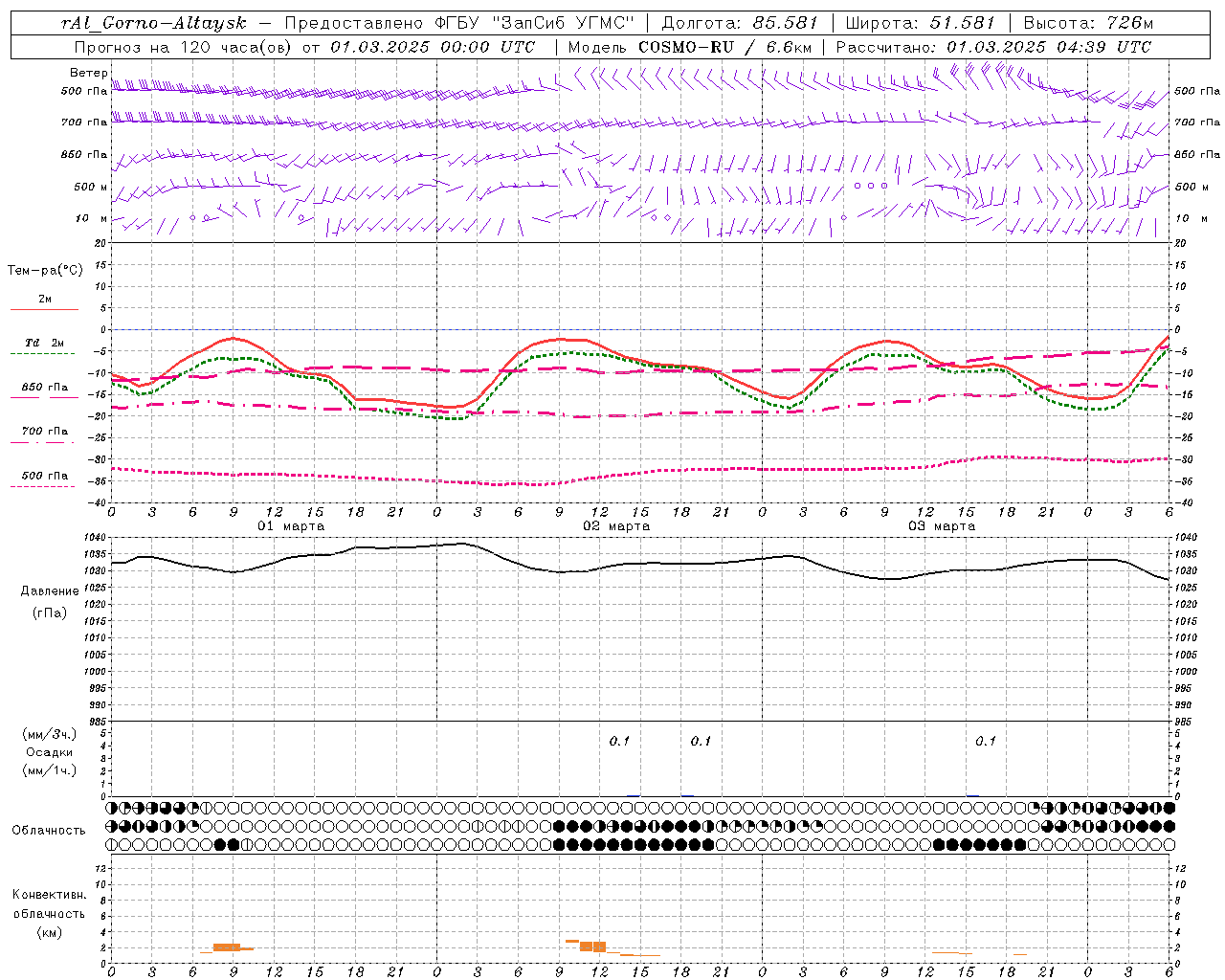Click the 'Рассчитано: 01.03.2025 04:39 UTC' text

[x=993, y=47]
